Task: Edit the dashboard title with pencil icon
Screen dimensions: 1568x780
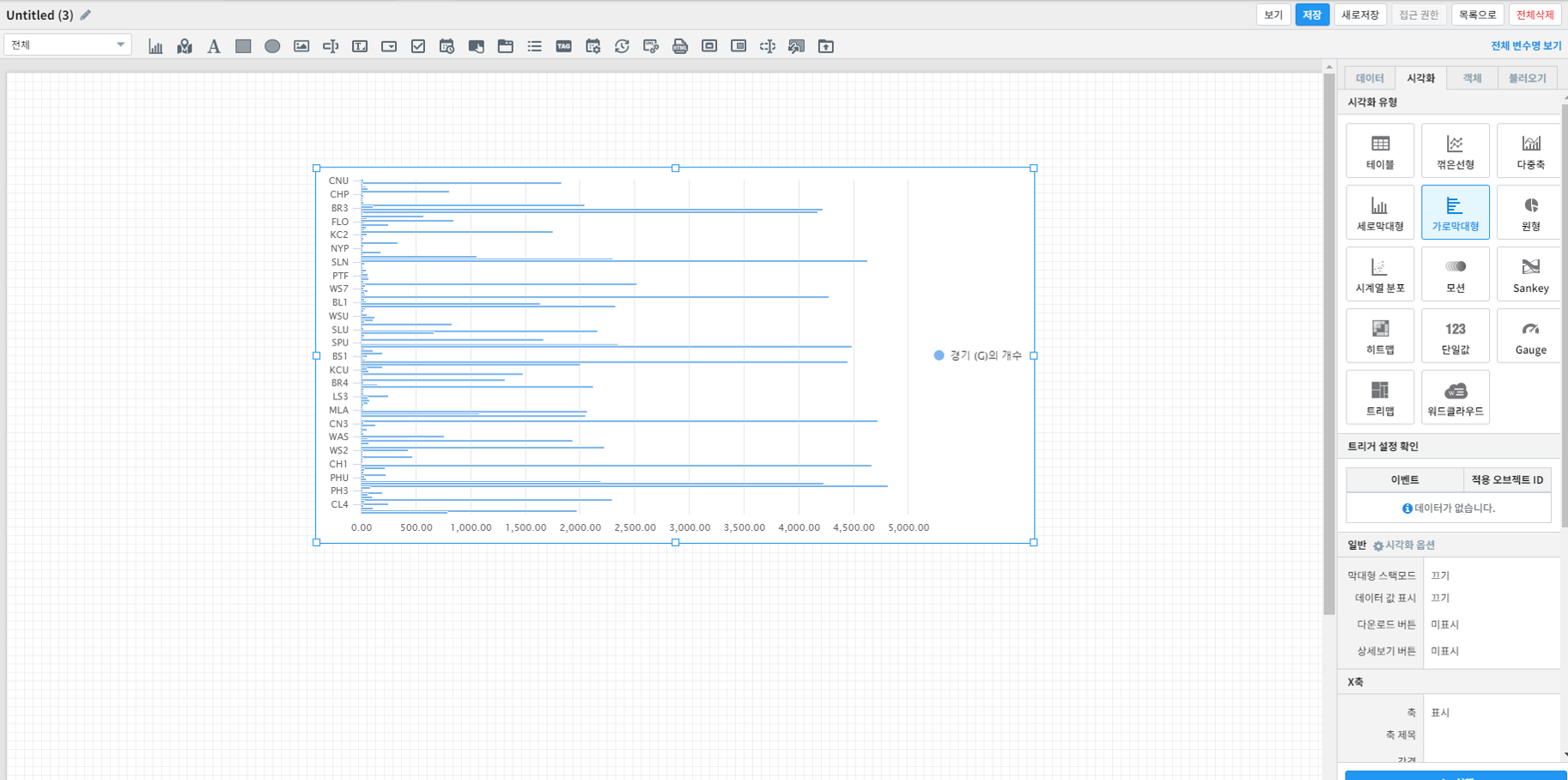Action: [x=86, y=15]
